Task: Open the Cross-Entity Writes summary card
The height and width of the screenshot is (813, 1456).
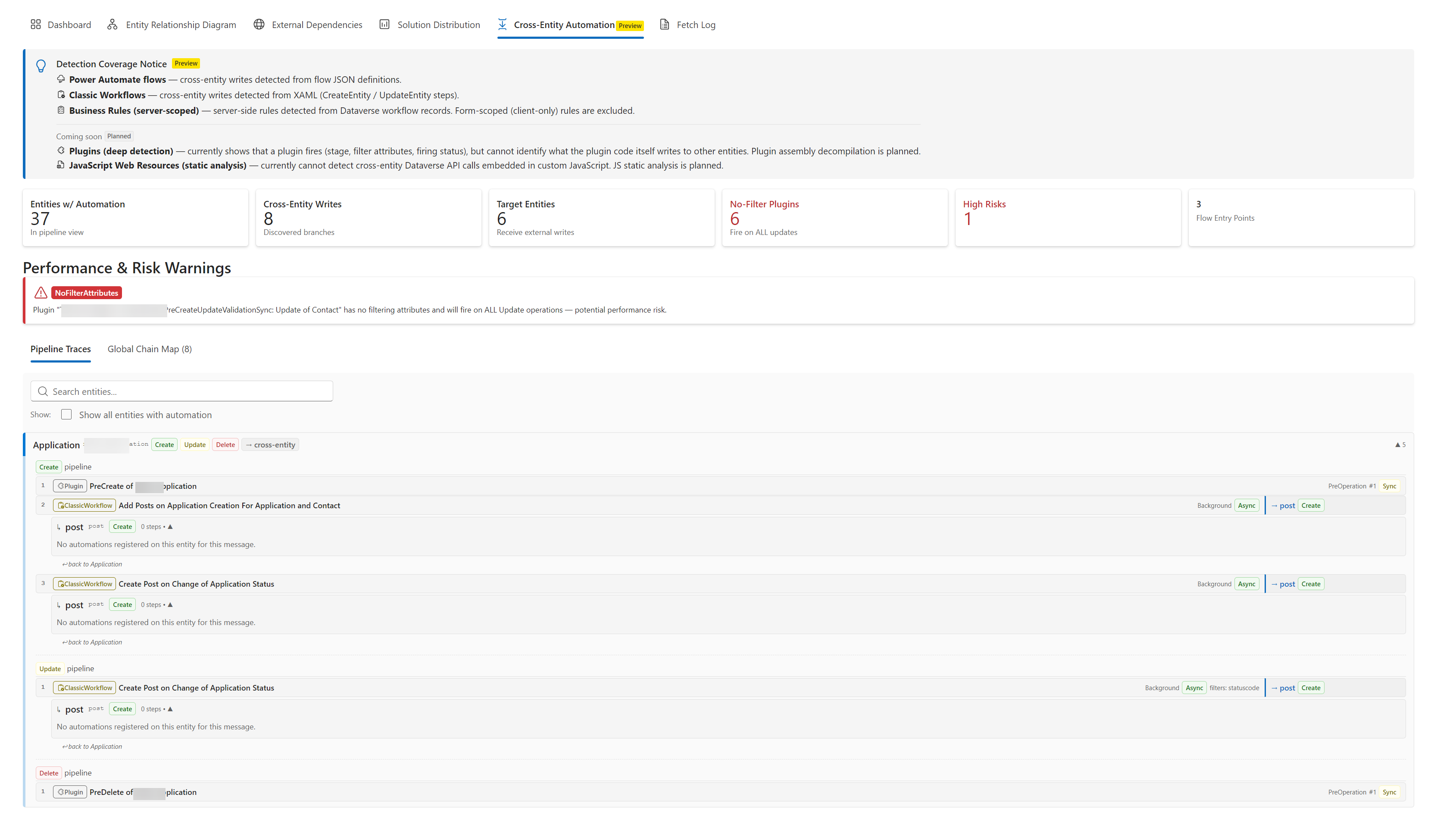Action: (369, 218)
